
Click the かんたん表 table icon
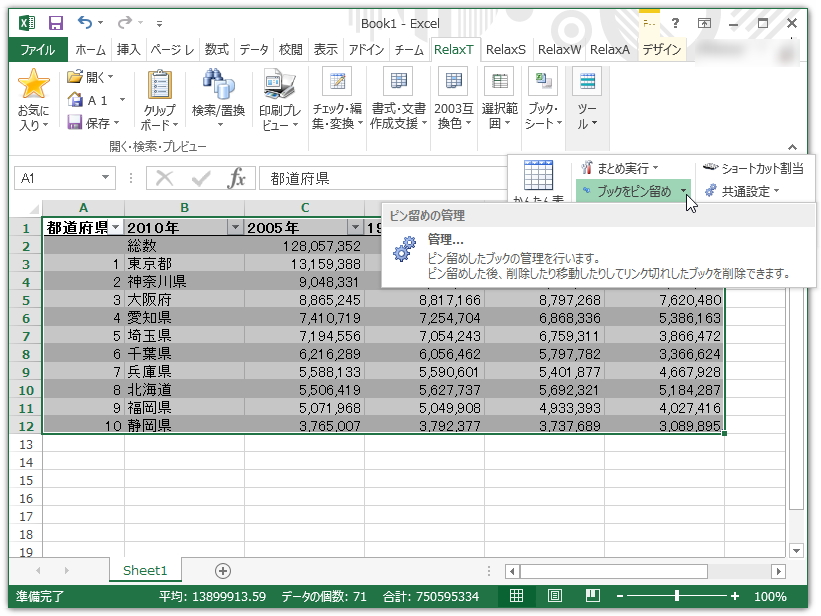click(538, 175)
